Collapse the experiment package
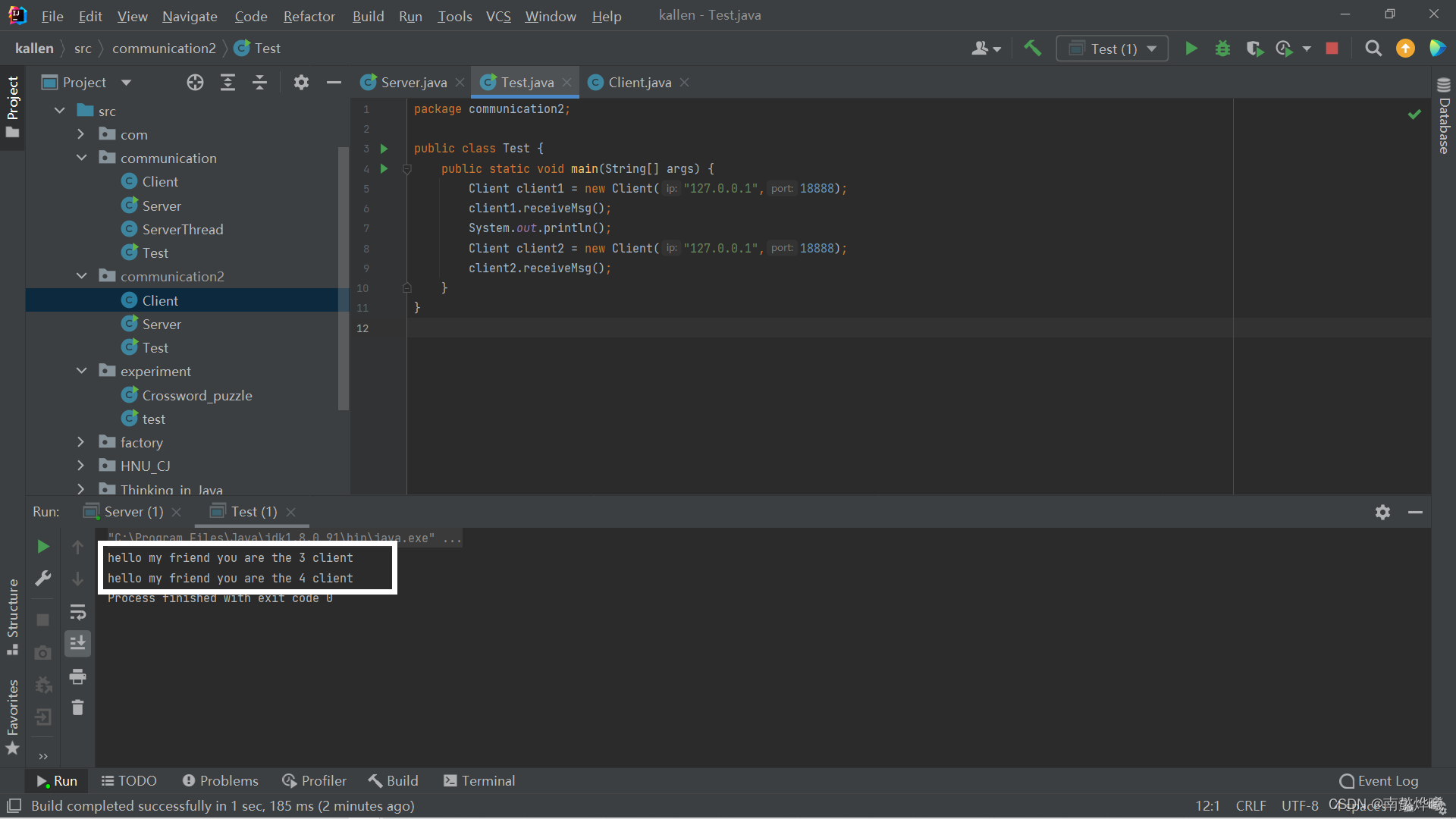This screenshot has height=819, width=1456. pos(81,371)
